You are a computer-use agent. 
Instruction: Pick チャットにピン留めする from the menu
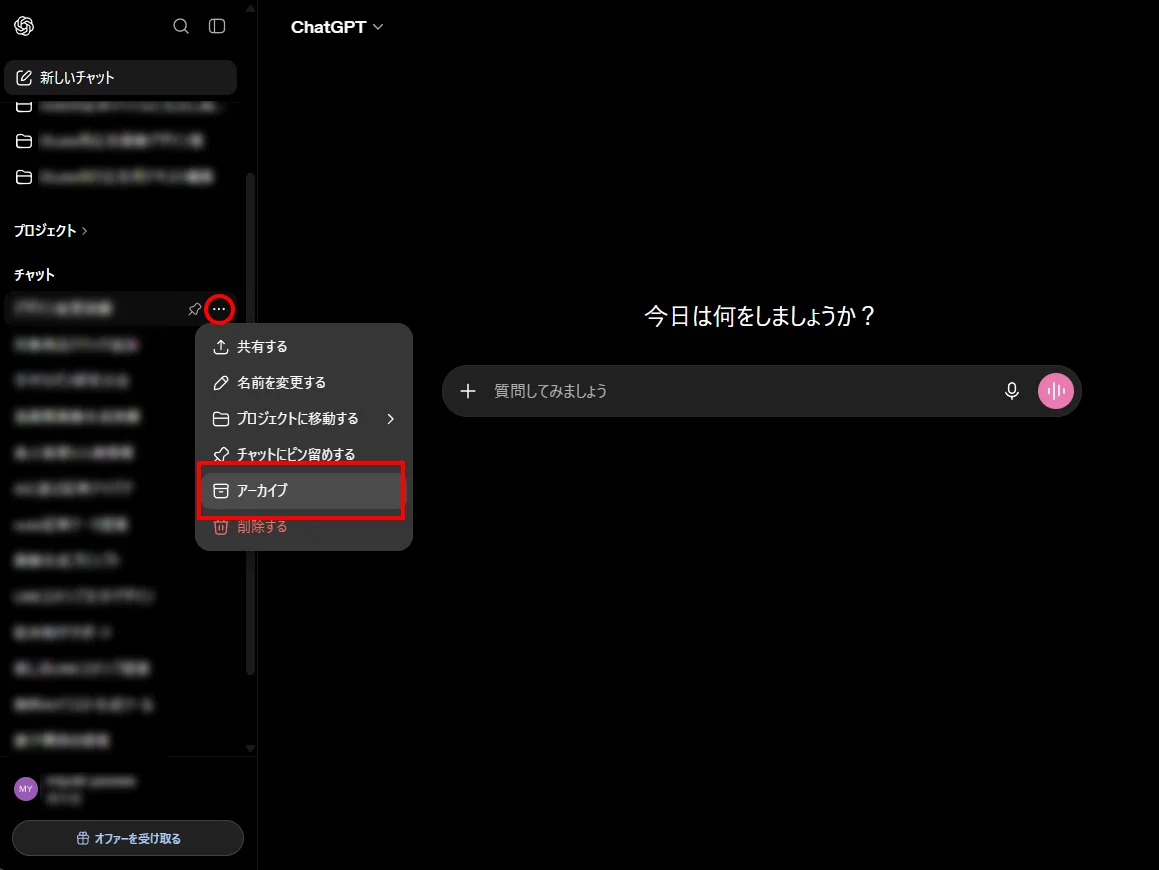[x=303, y=455]
